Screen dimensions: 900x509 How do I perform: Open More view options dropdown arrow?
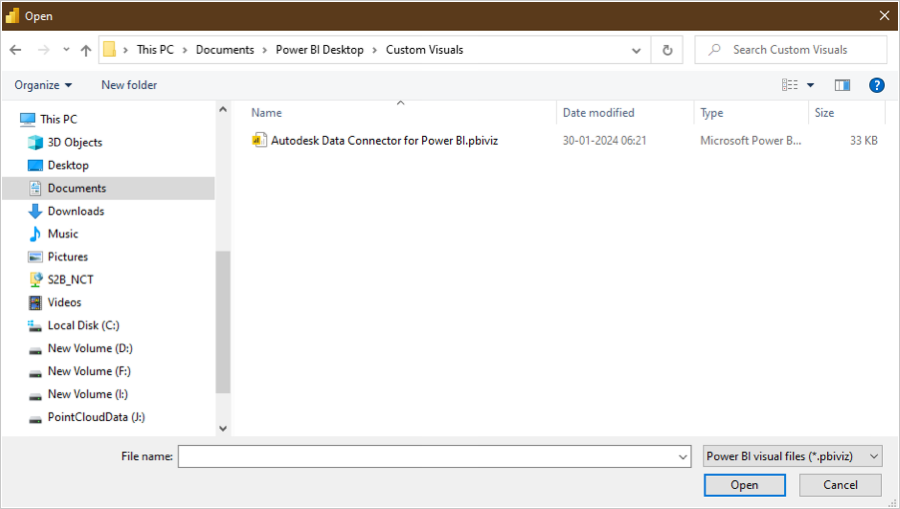tap(810, 85)
